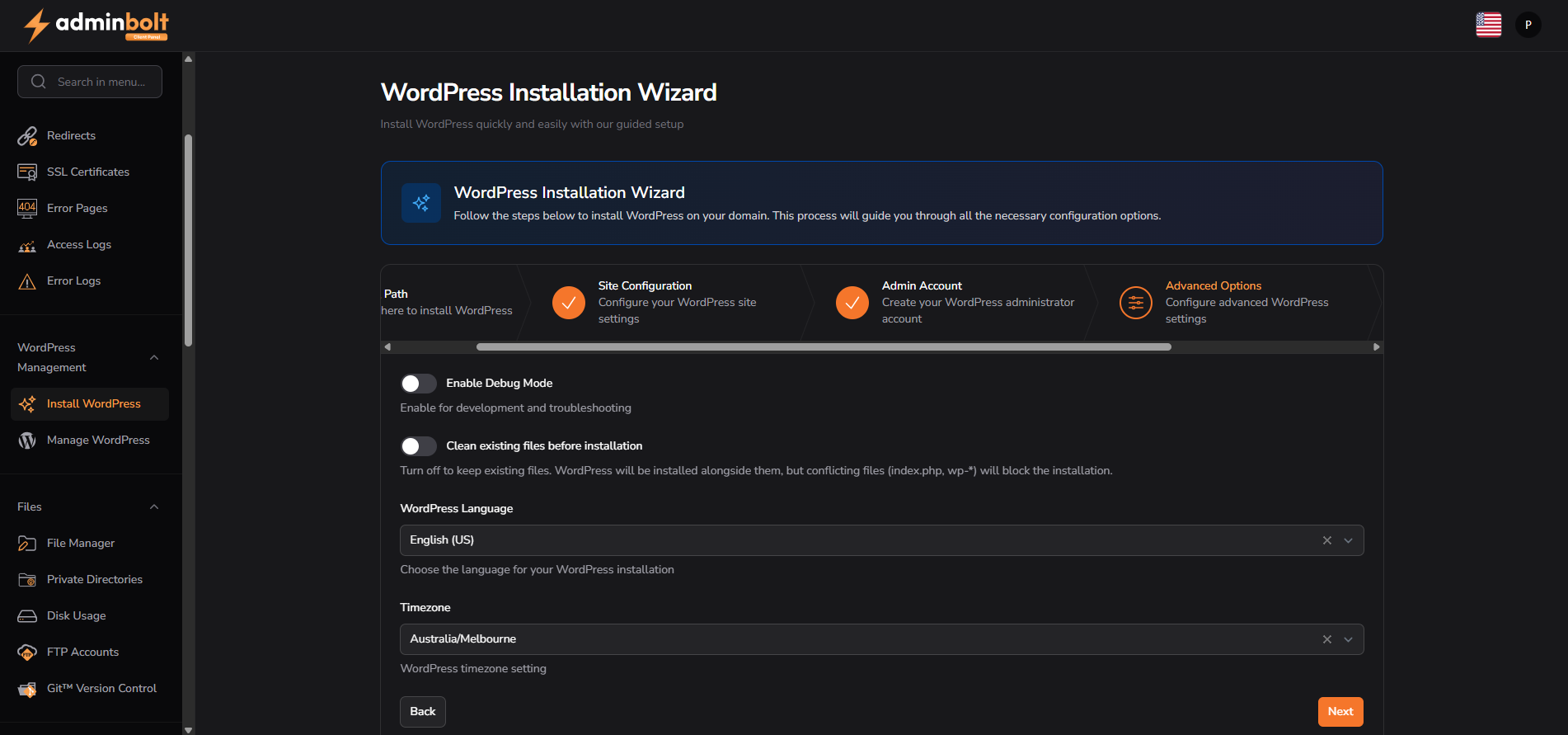Screen dimensions: 1568x735
Task: Select the Australia/Melbourne timezone combo box
Action: click(882, 639)
